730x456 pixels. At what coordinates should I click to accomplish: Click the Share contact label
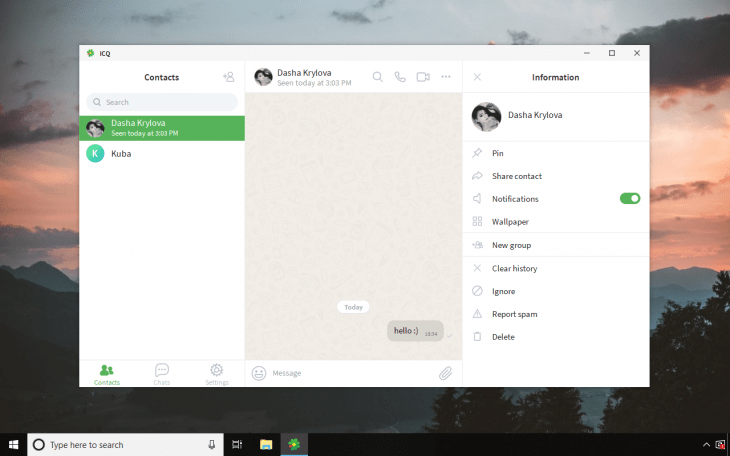517,176
